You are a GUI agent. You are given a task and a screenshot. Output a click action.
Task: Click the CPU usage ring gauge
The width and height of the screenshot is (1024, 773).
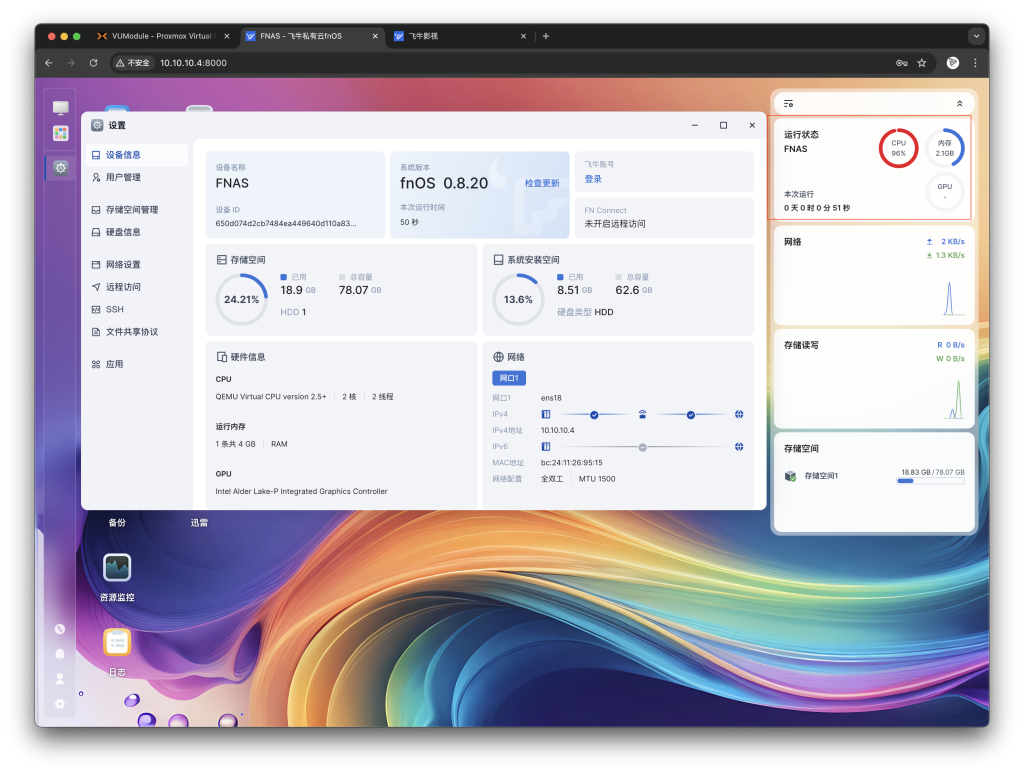[898, 148]
